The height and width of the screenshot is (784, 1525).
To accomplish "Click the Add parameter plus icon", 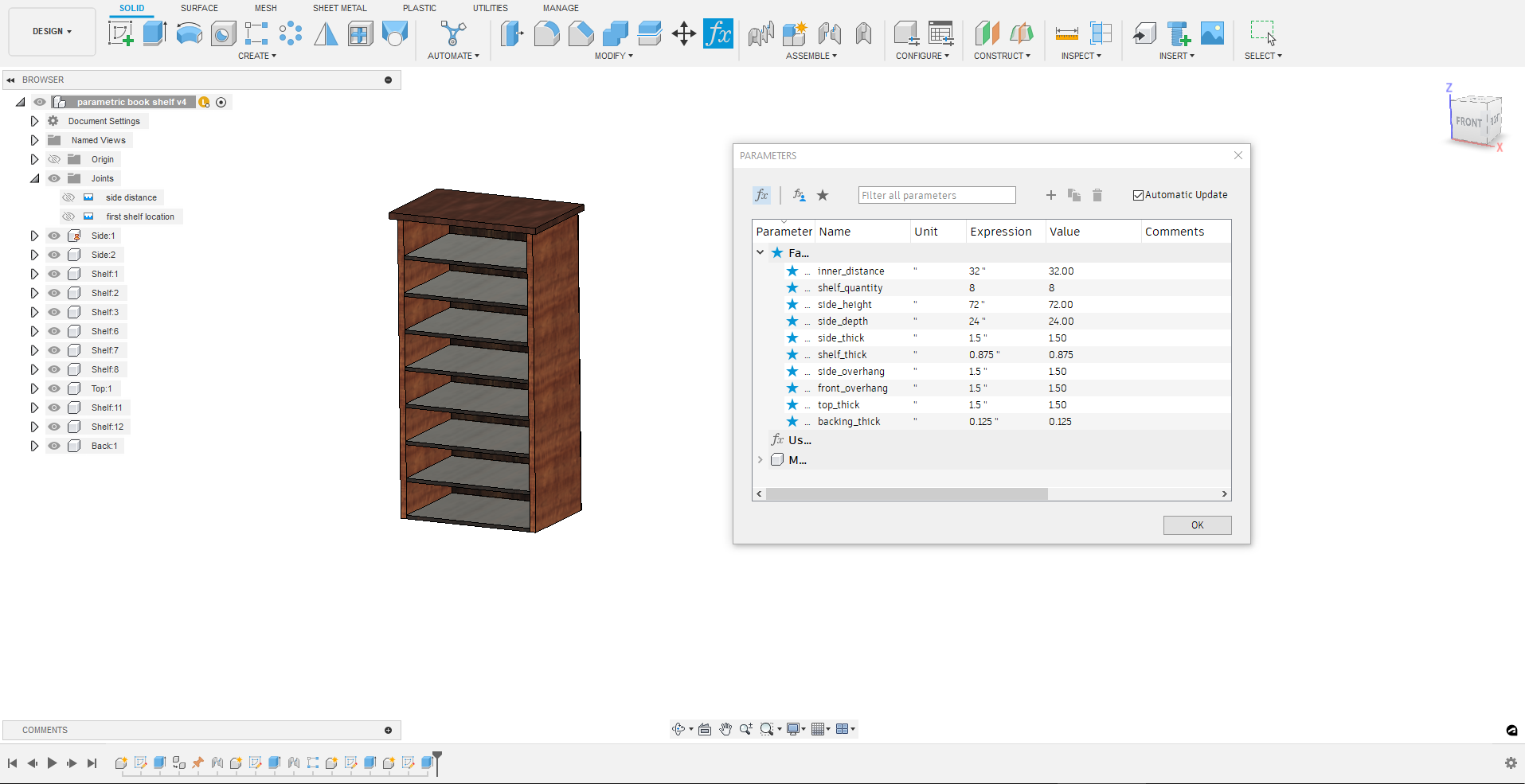I will [x=1050, y=195].
